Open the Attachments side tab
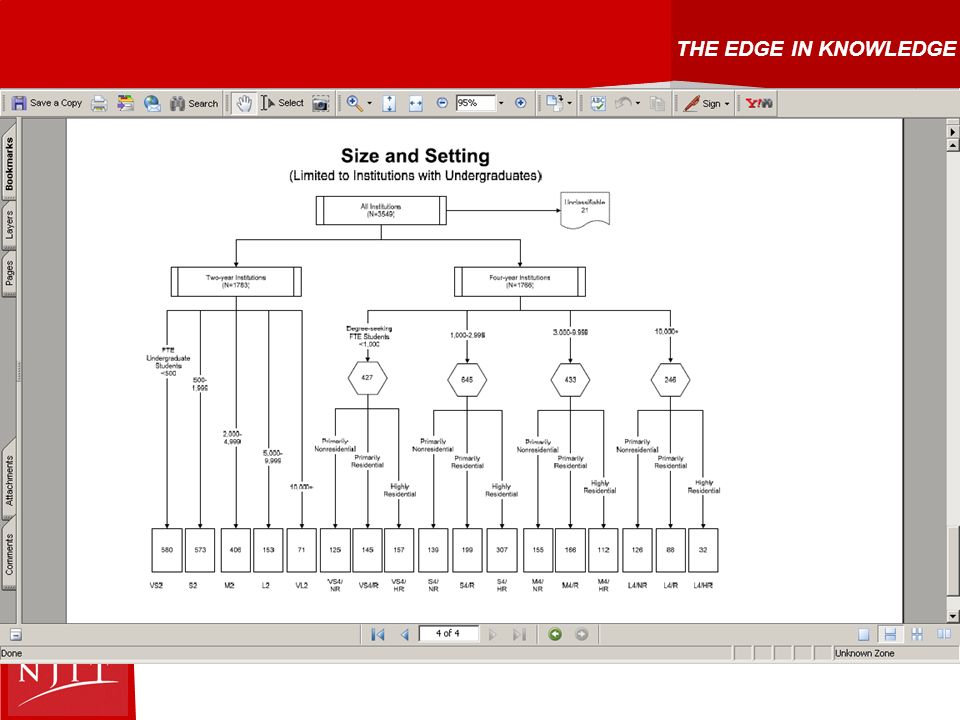Viewport: 960px width, 720px height. click(9, 480)
